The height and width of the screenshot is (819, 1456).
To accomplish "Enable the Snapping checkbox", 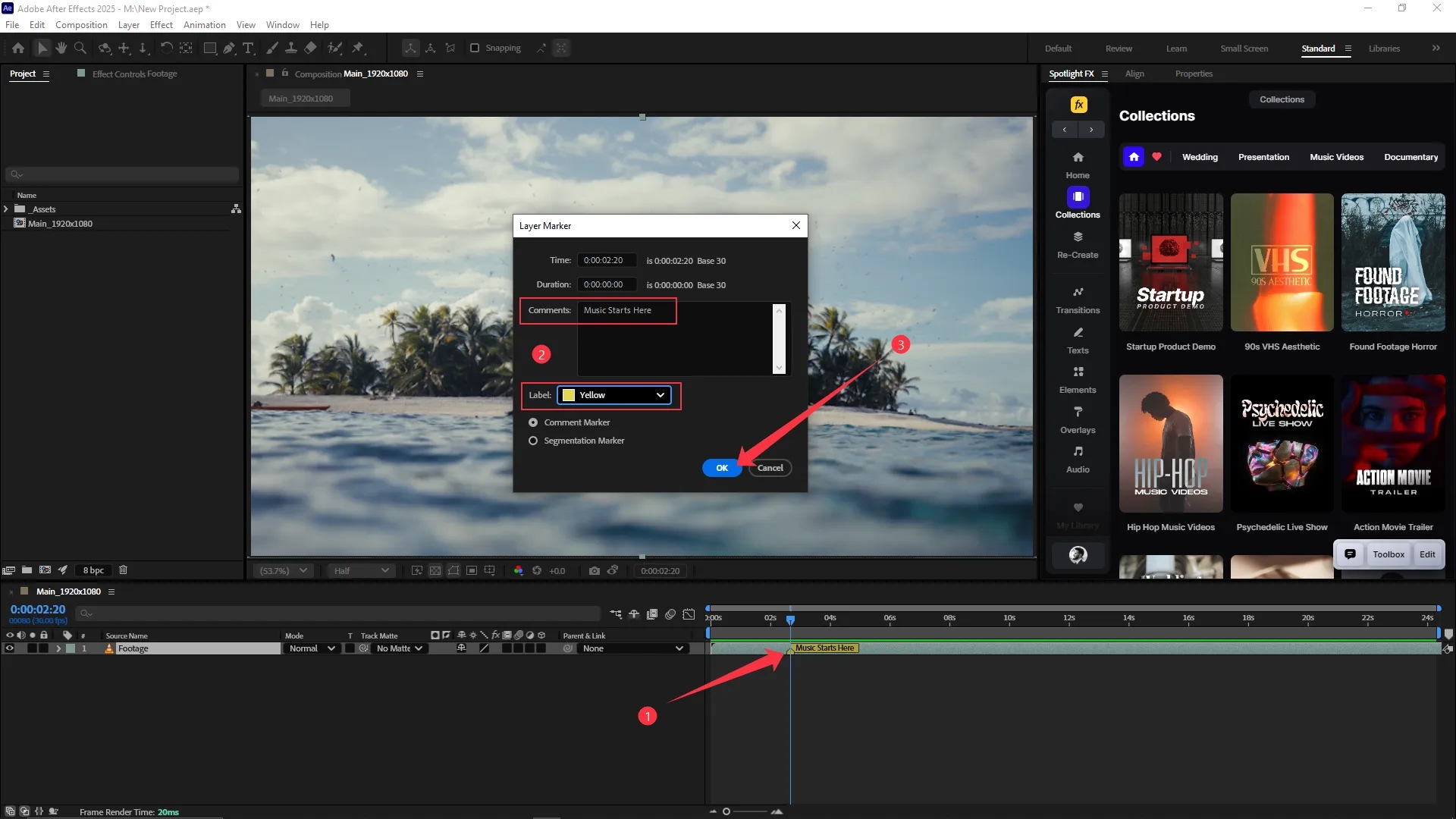I will (x=475, y=48).
